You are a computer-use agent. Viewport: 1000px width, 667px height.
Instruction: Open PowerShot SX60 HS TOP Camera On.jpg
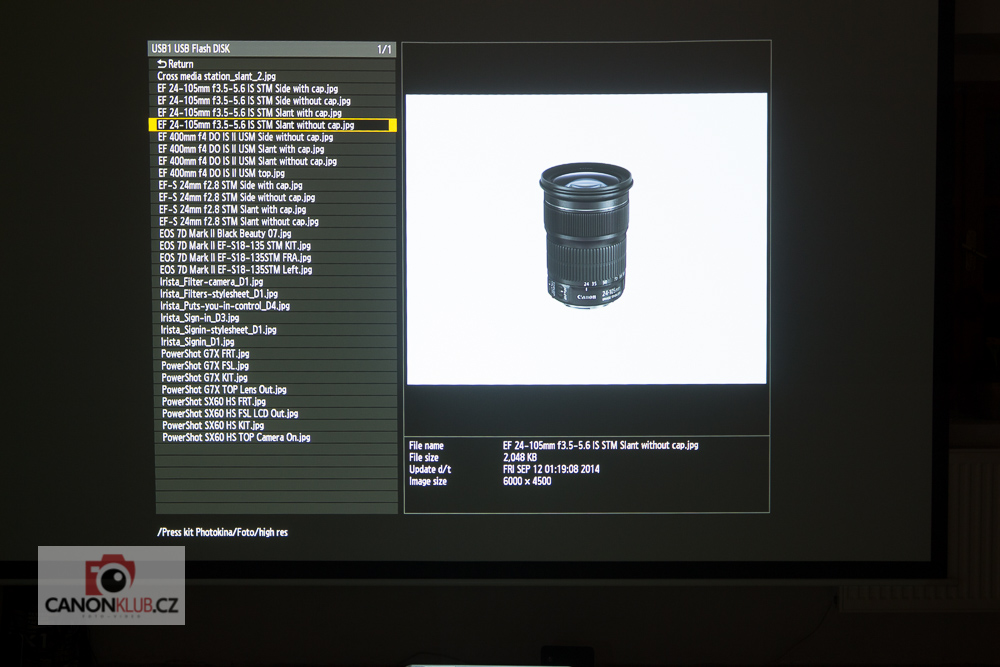236,438
